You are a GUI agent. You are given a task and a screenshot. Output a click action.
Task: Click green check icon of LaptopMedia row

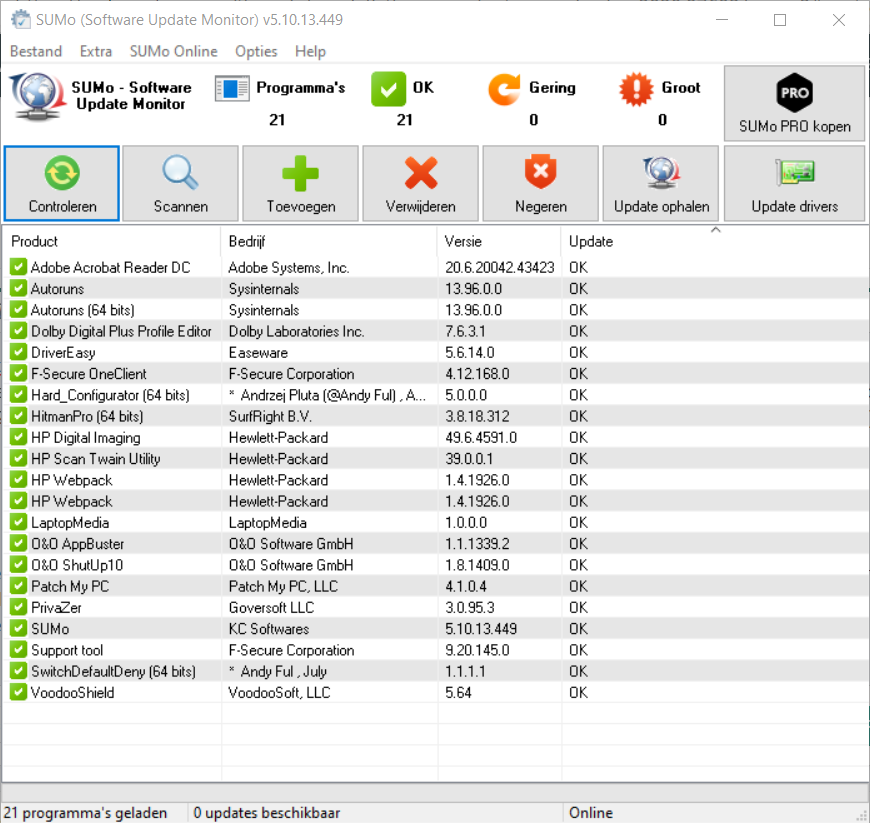(18, 522)
